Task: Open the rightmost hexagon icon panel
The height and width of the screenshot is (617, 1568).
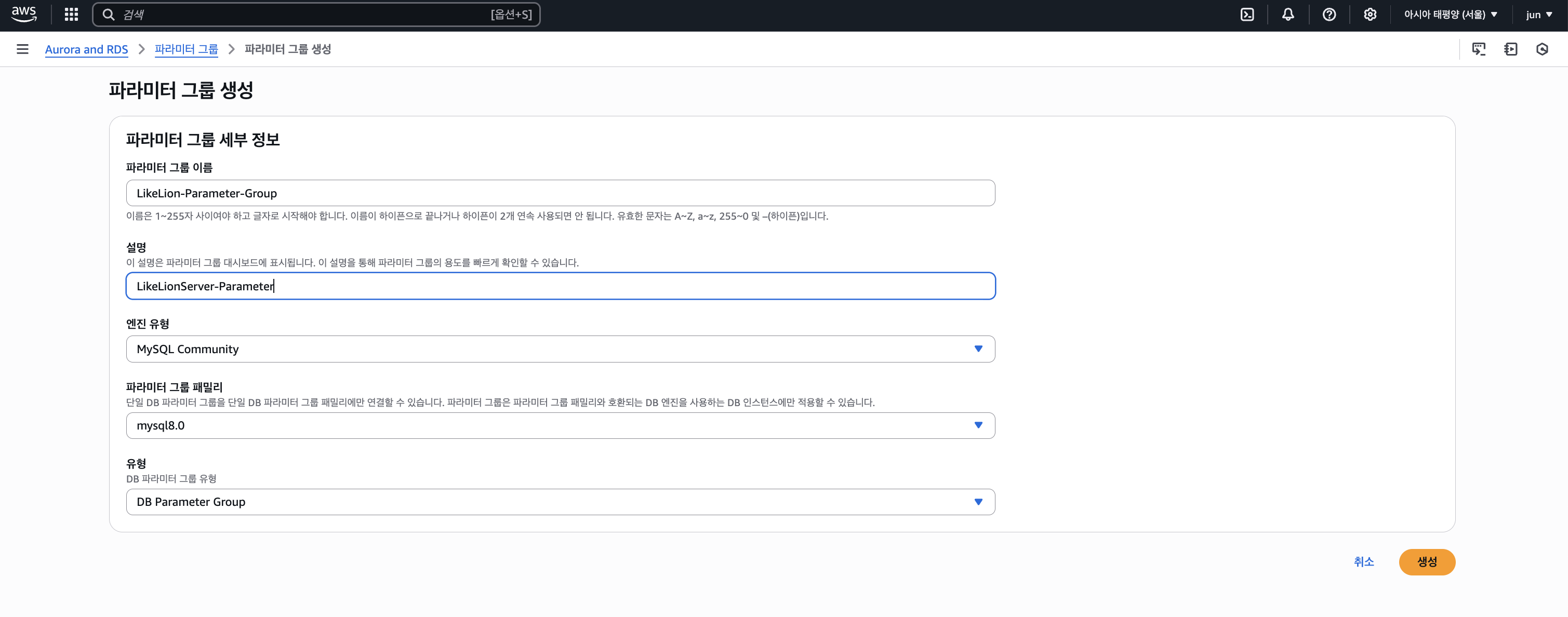Action: tap(1542, 49)
